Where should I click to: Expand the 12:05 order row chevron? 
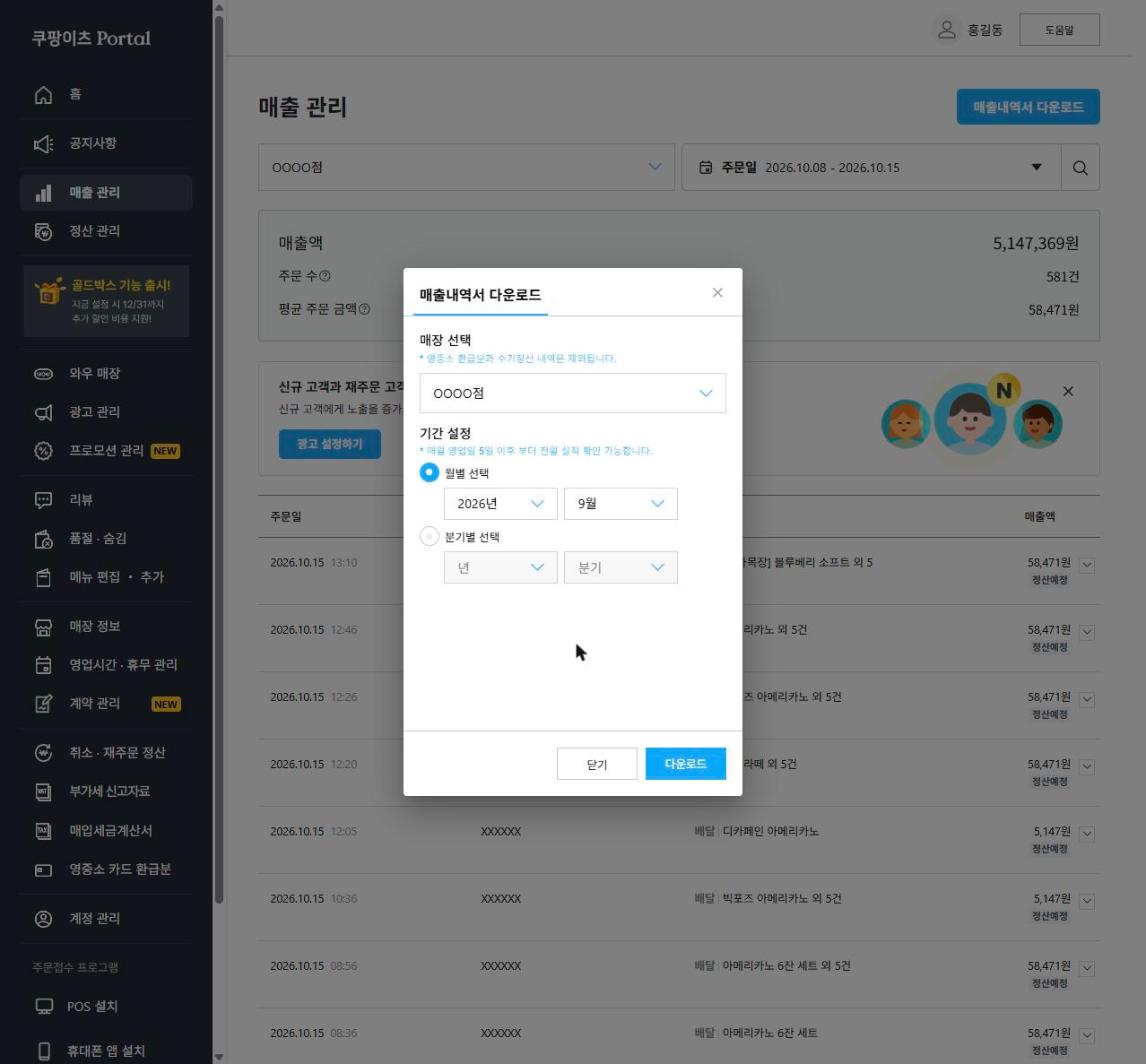click(x=1087, y=834)
